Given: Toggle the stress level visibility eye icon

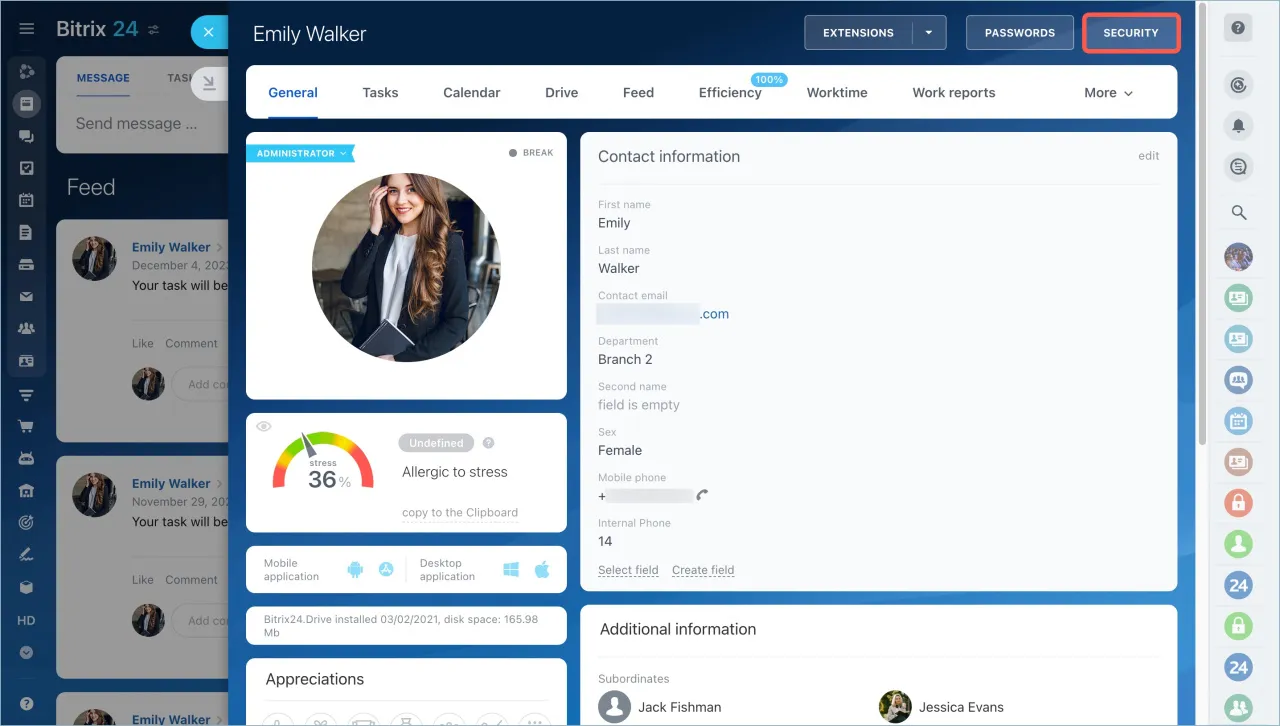Looking at the screenshot, I should [264, 426].
